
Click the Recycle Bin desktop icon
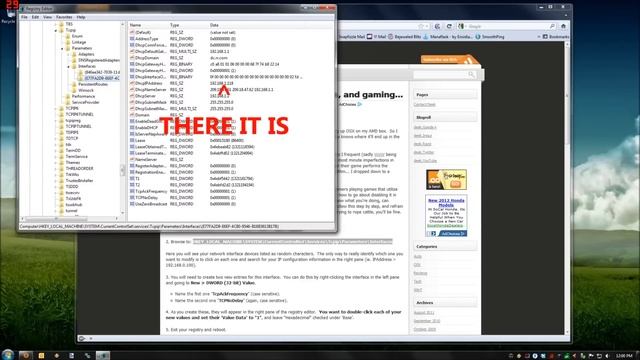[9, 16]
